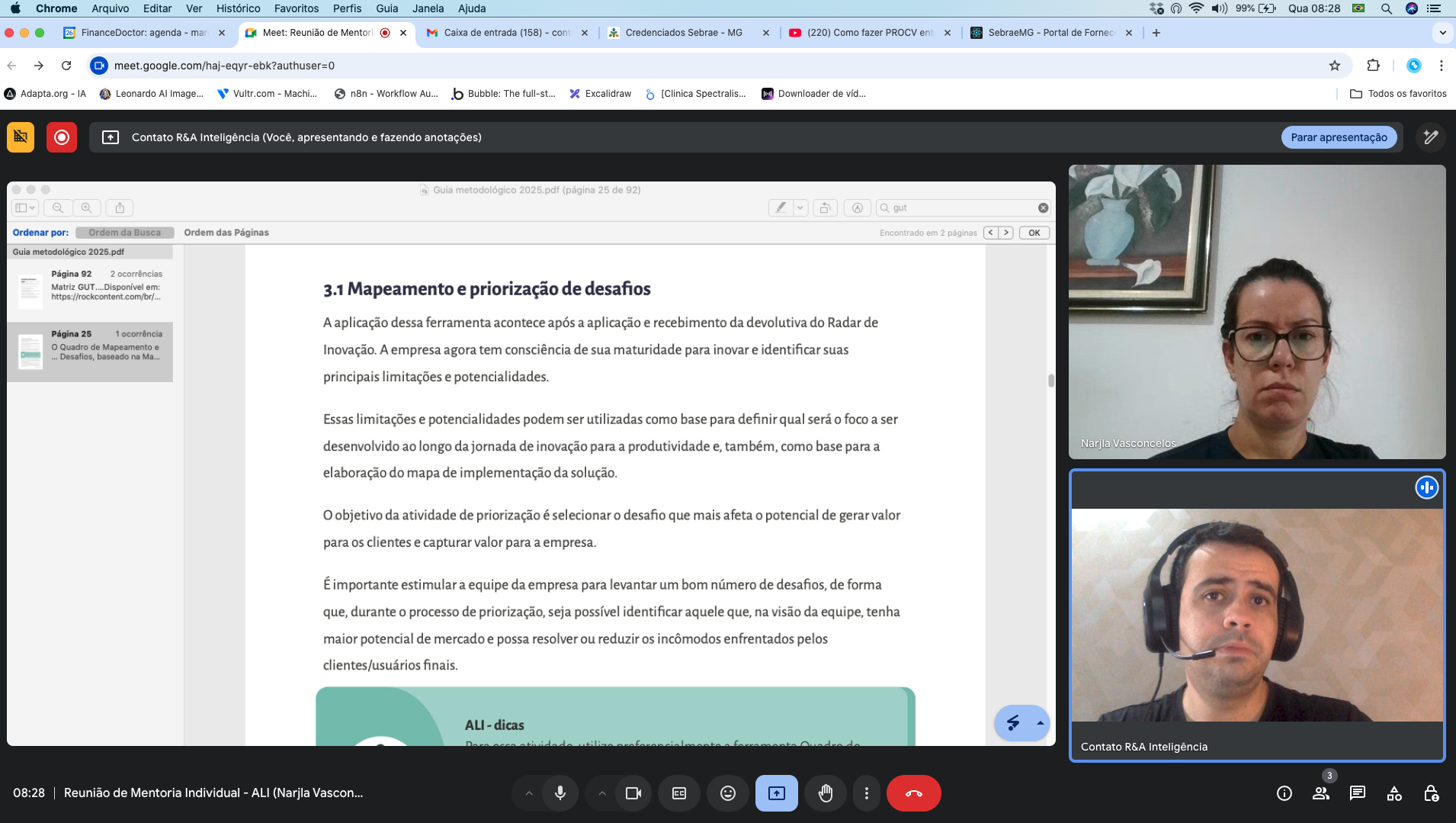Click the yellow notes icon in Meet
The width and height of the screenshot is (1456, 823).
pyautogui.click(x=21, y=137)
